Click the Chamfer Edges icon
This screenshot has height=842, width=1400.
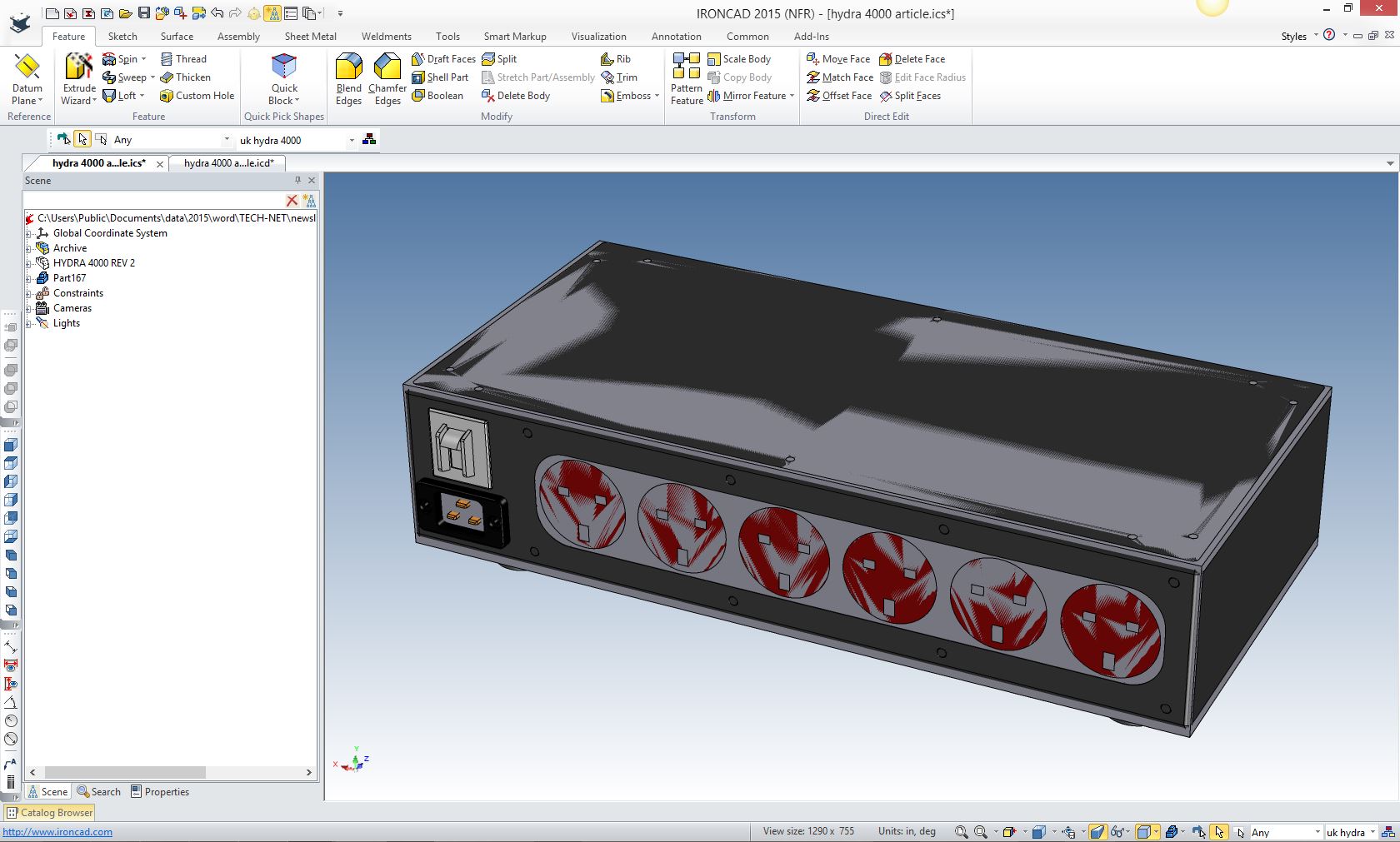click(387, 78)
